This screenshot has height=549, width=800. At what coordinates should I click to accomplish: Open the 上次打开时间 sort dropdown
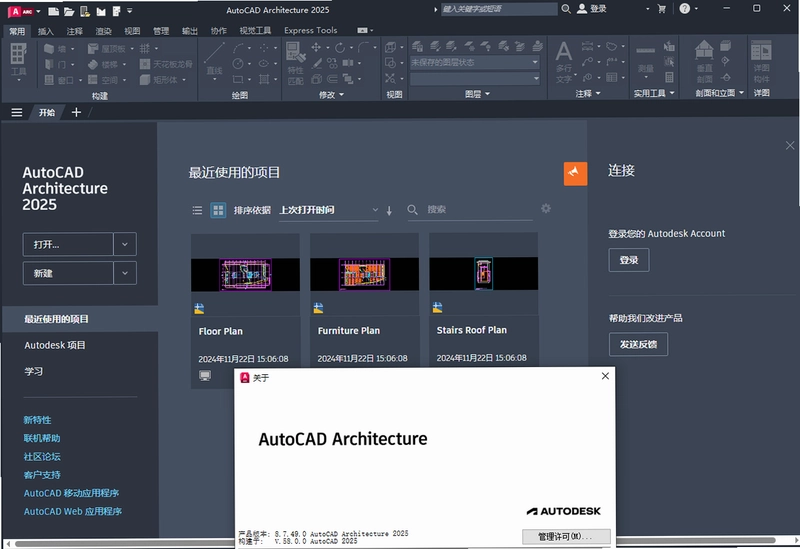pyautogui.click(x=329, y=210)
